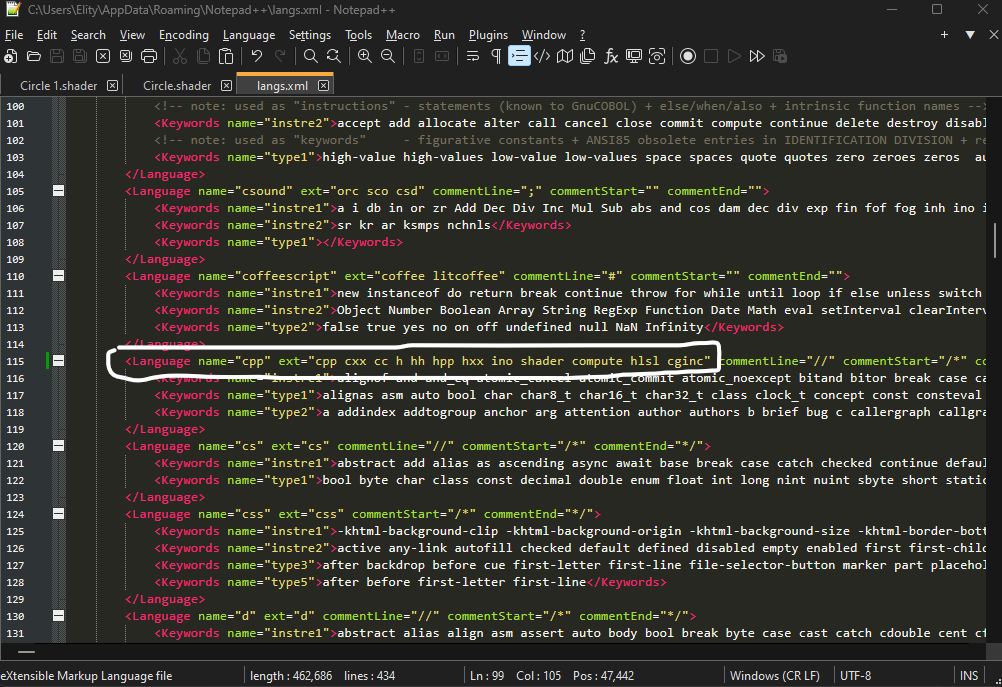
Task: Click the synchronize vertical scrolling icon
Action: [419, 56]
